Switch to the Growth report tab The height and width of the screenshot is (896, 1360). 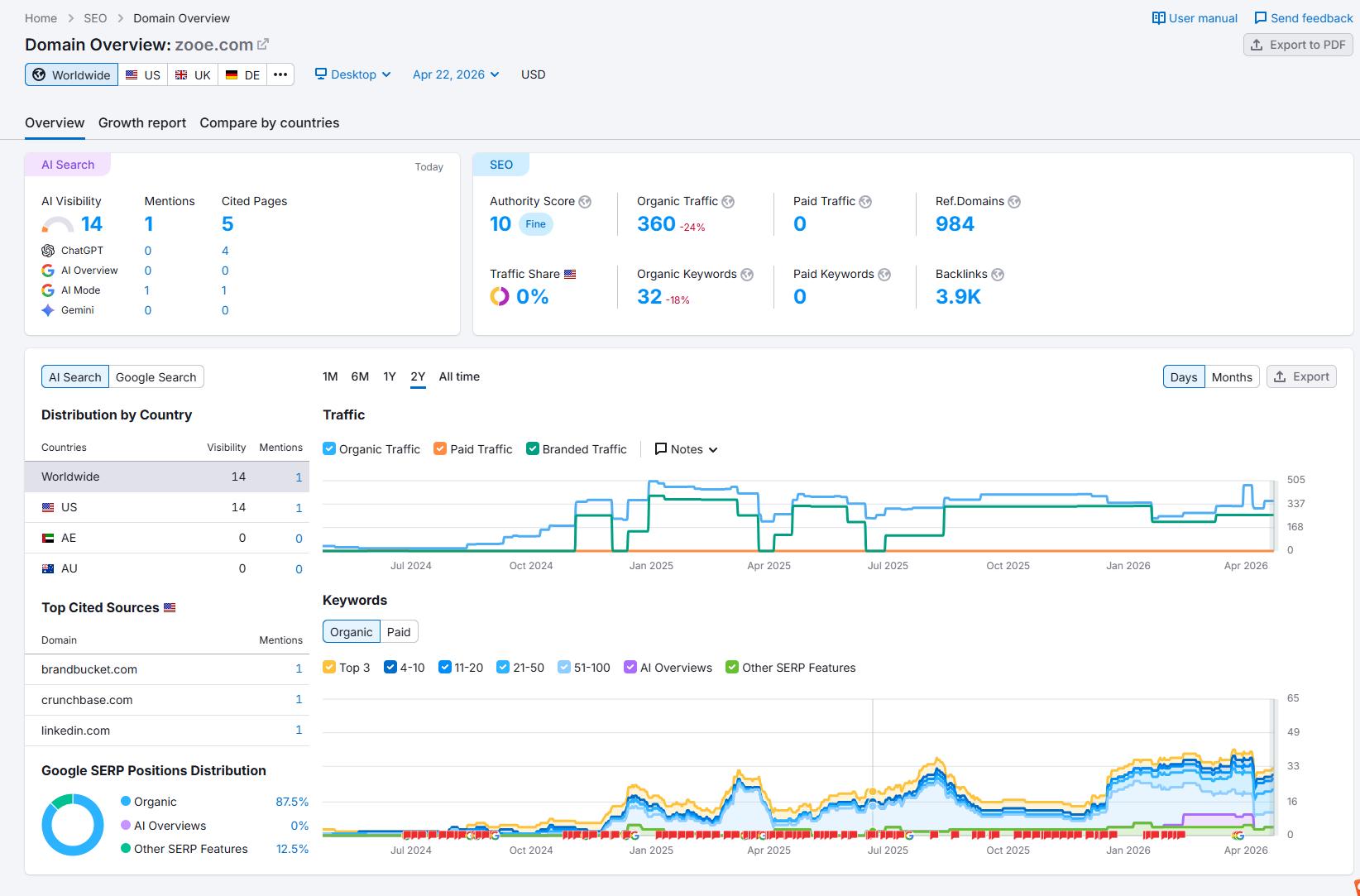[142, 122]
